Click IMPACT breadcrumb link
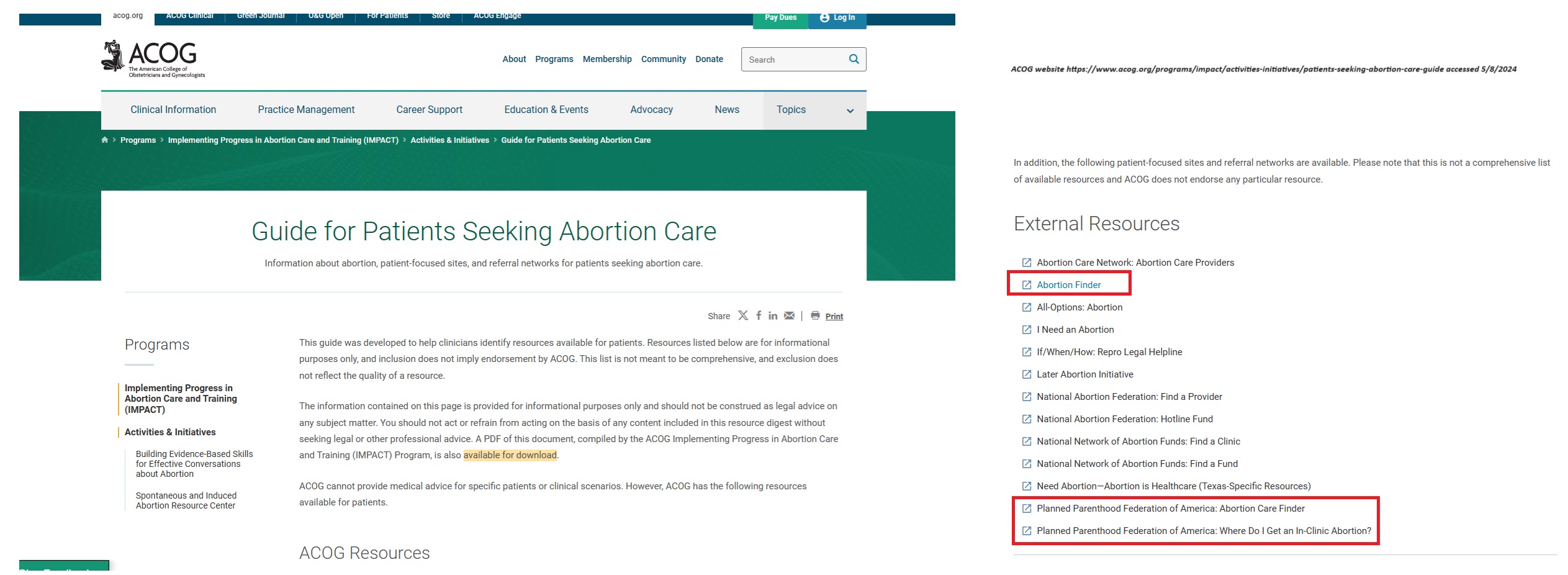Viewport: 1568px width, 575px height. (283, 140)
